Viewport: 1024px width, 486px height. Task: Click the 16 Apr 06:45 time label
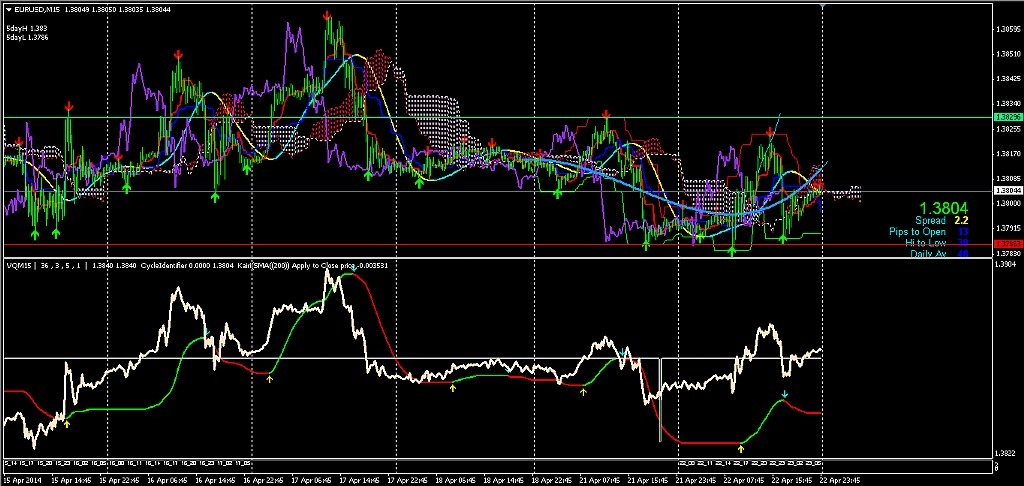tap(167, 479)
